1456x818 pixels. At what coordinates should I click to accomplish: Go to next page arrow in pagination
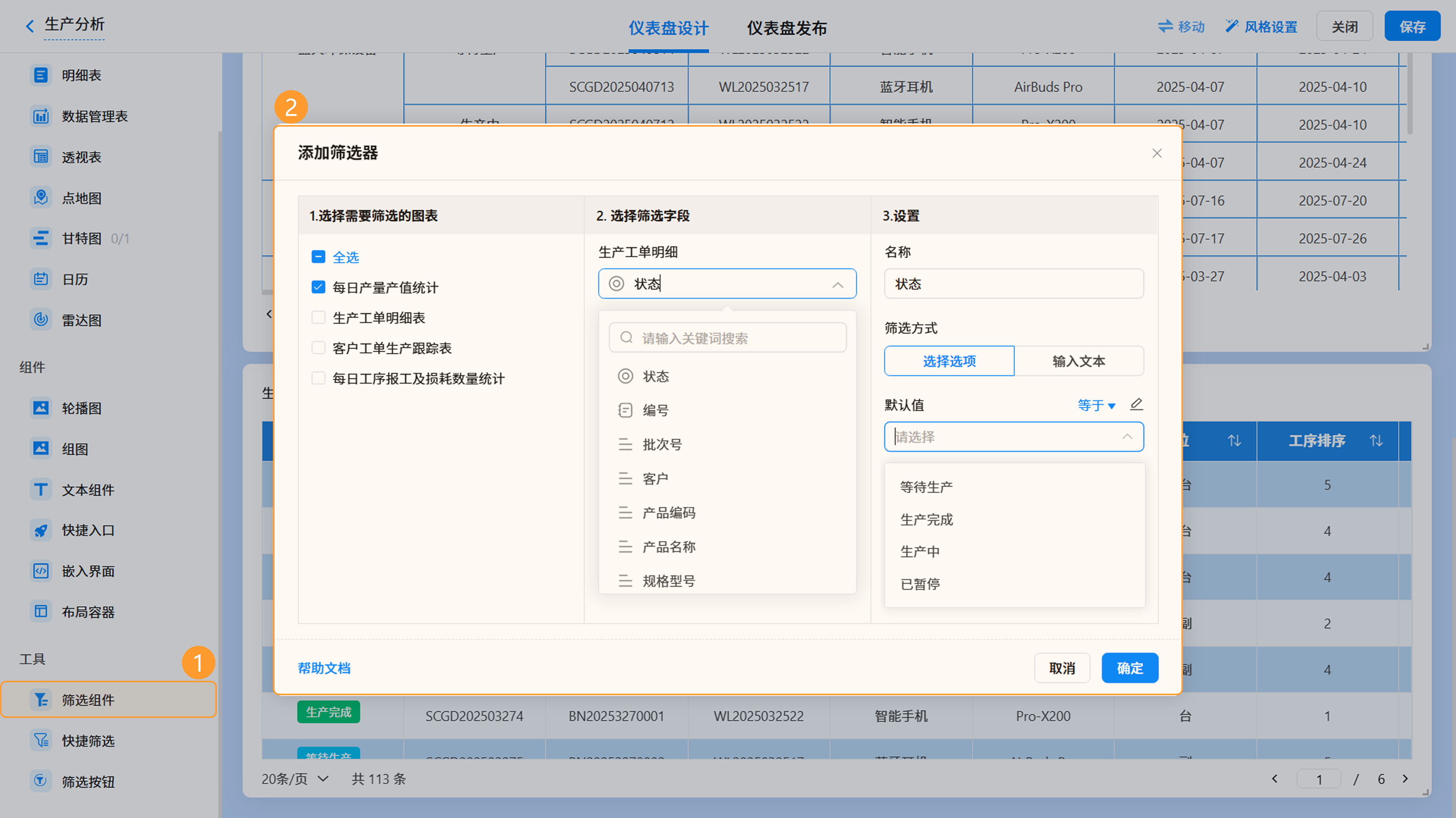click(1405, 779)
